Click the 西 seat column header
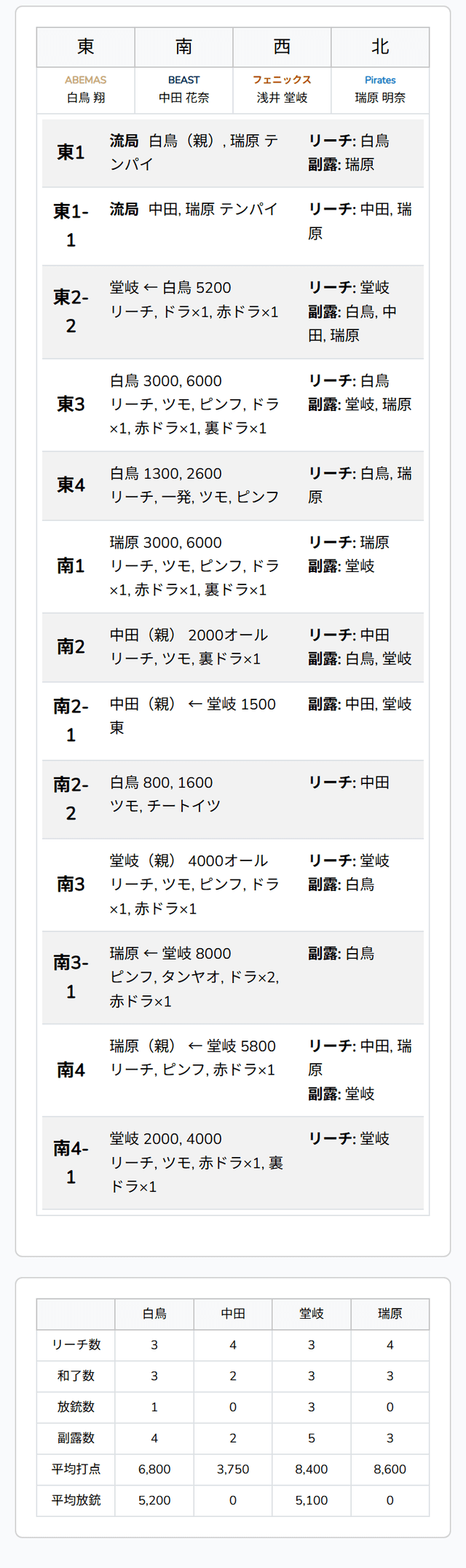The height and width of the screenshot is (1568, 466). (282, 47)
